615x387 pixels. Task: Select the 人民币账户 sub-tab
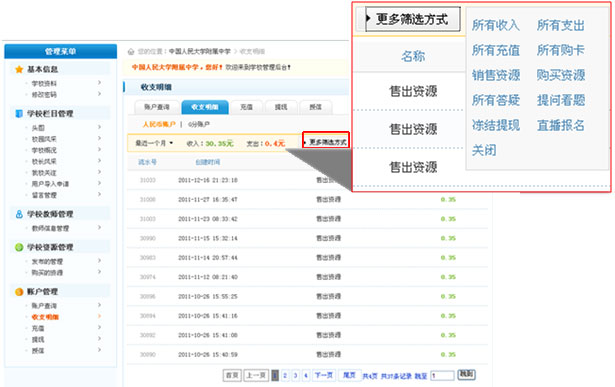158,124
